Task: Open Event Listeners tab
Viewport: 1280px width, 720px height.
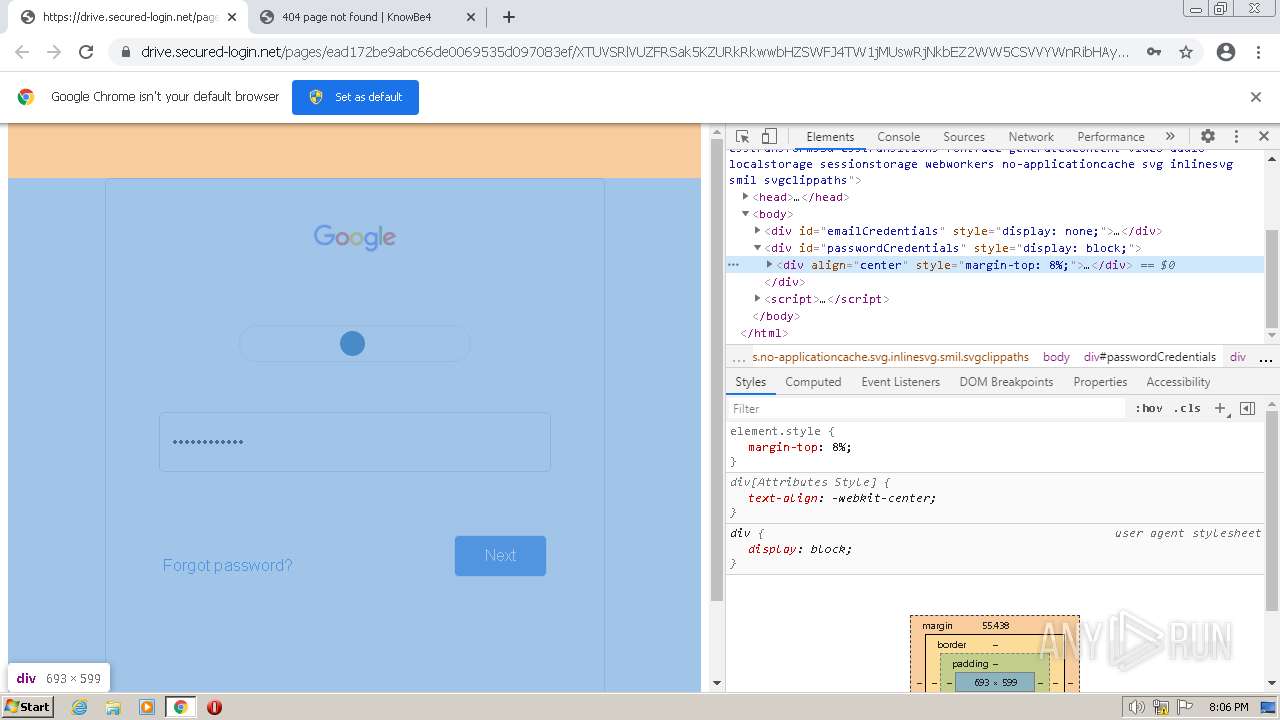Action: click(901, 382)
